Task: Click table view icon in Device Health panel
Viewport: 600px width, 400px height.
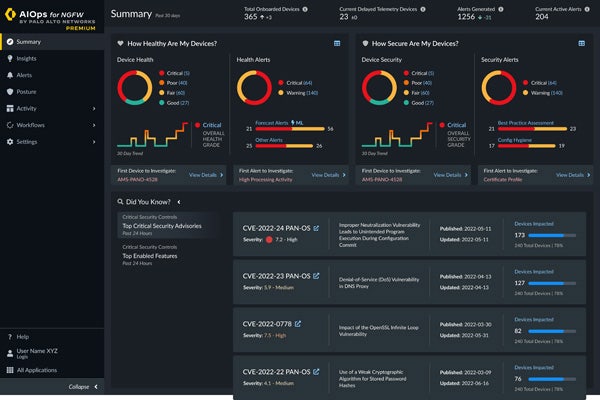Action: point(336,44)
